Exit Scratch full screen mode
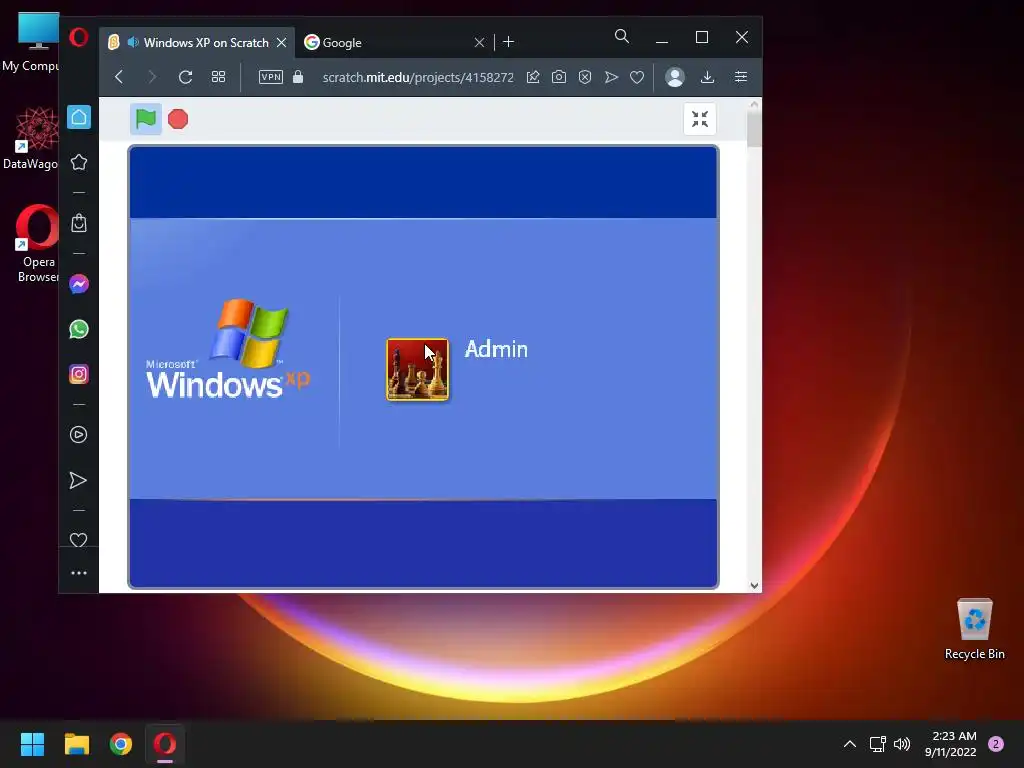The image size is (1024, 768). coord(700,119)
